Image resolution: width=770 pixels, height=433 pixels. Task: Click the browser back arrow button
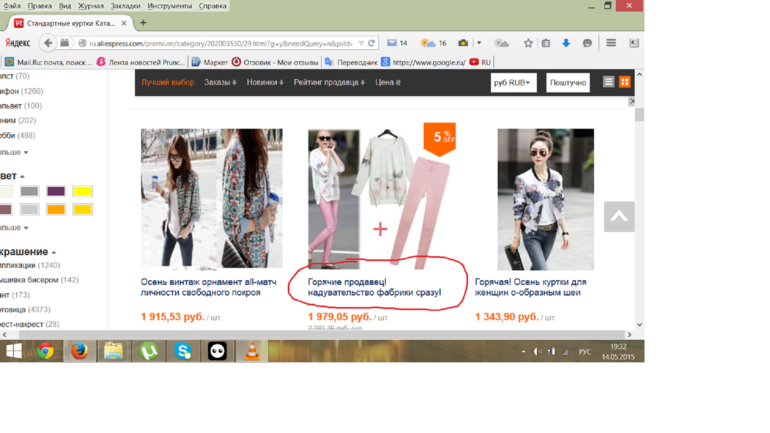[x=47, y=43]
